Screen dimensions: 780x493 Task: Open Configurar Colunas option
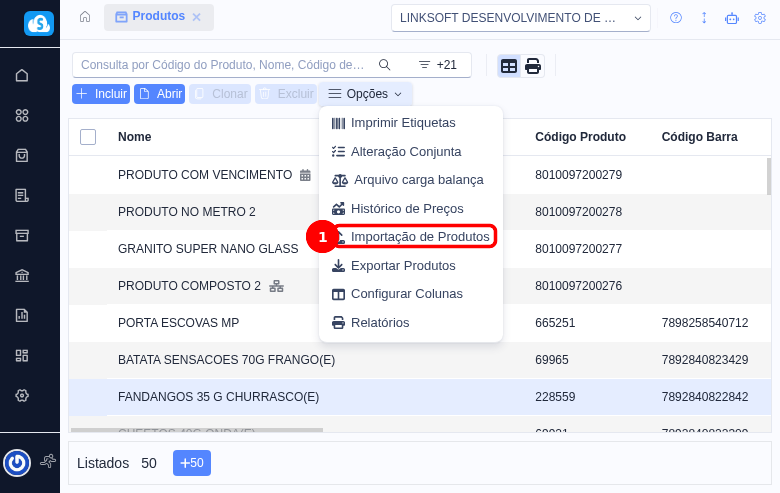(x=397, y=294)
